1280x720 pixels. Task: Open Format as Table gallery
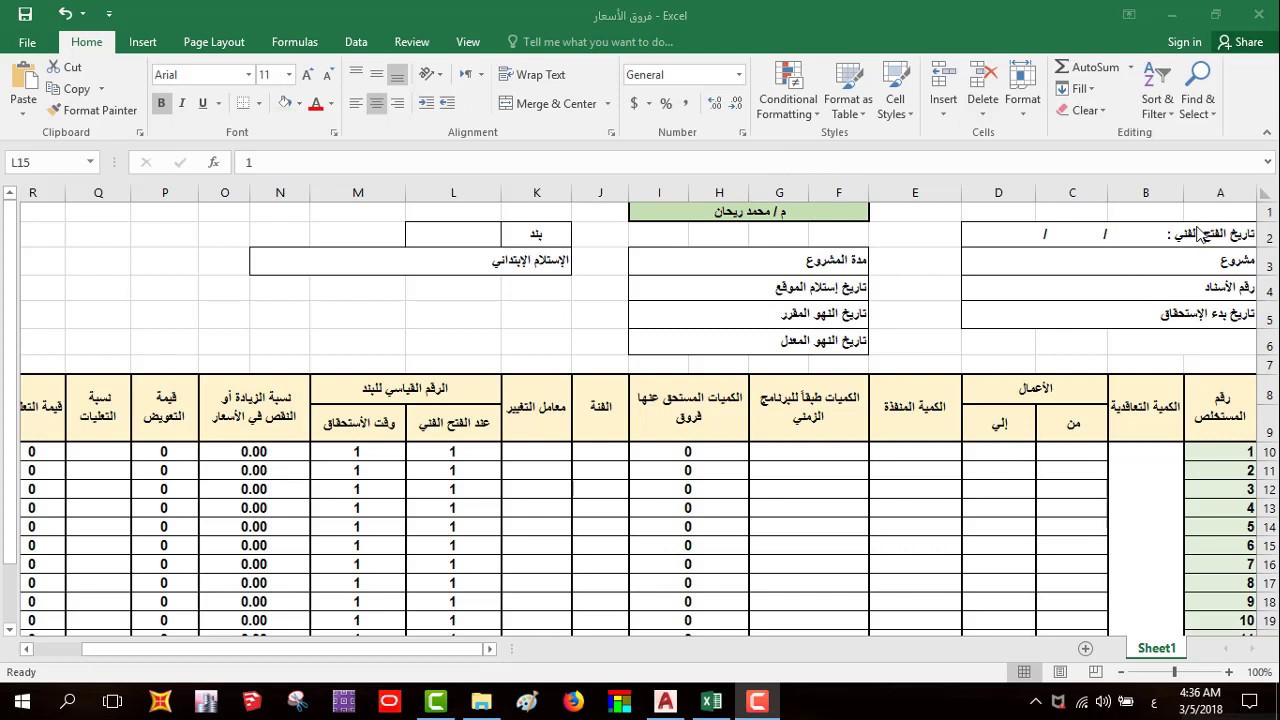tap(848, 91)
